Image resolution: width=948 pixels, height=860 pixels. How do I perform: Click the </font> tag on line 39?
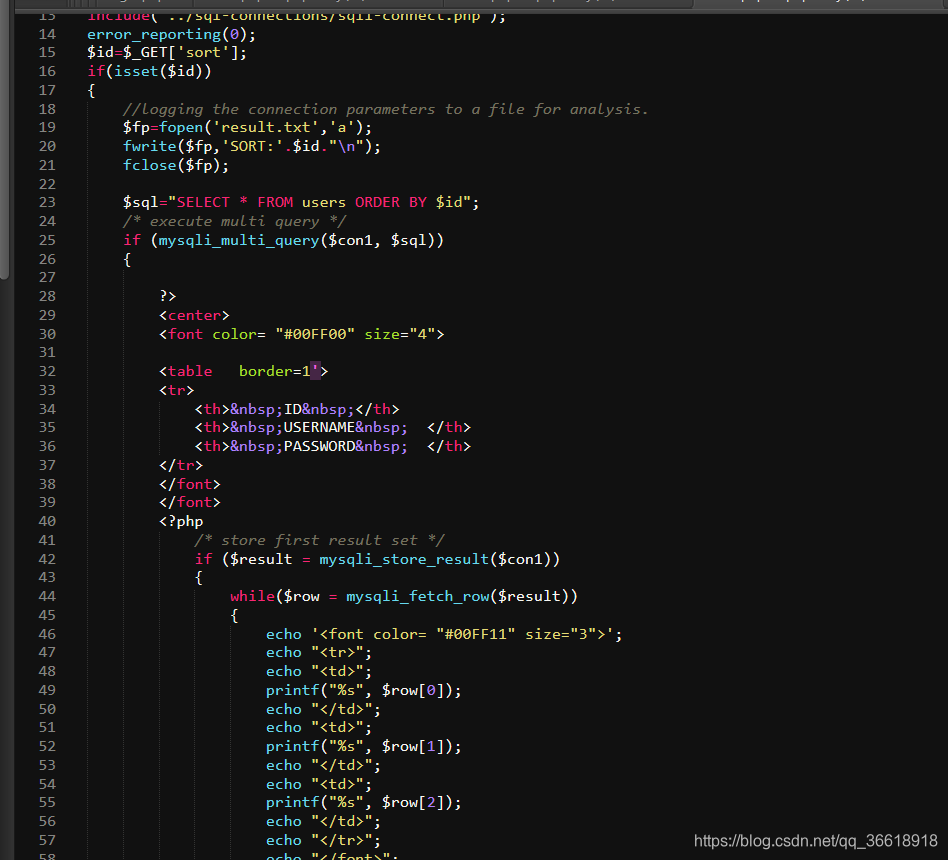pos(190,503)
